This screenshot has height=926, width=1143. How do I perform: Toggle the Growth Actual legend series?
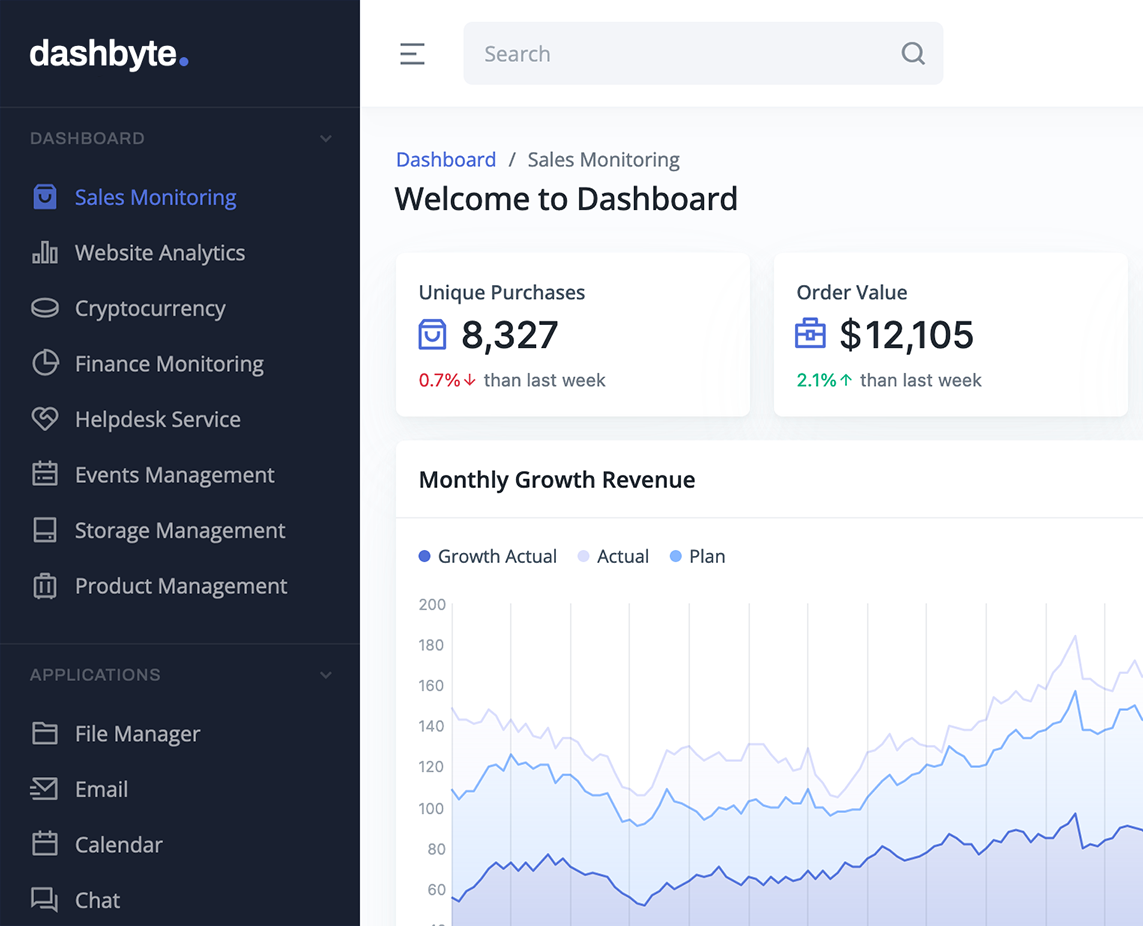pos(488,556)
